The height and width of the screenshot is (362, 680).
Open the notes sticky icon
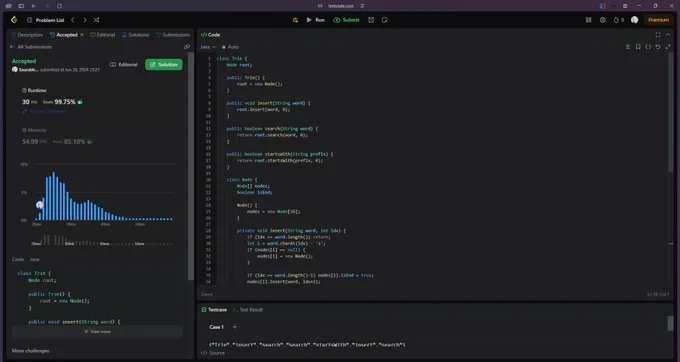384,20
